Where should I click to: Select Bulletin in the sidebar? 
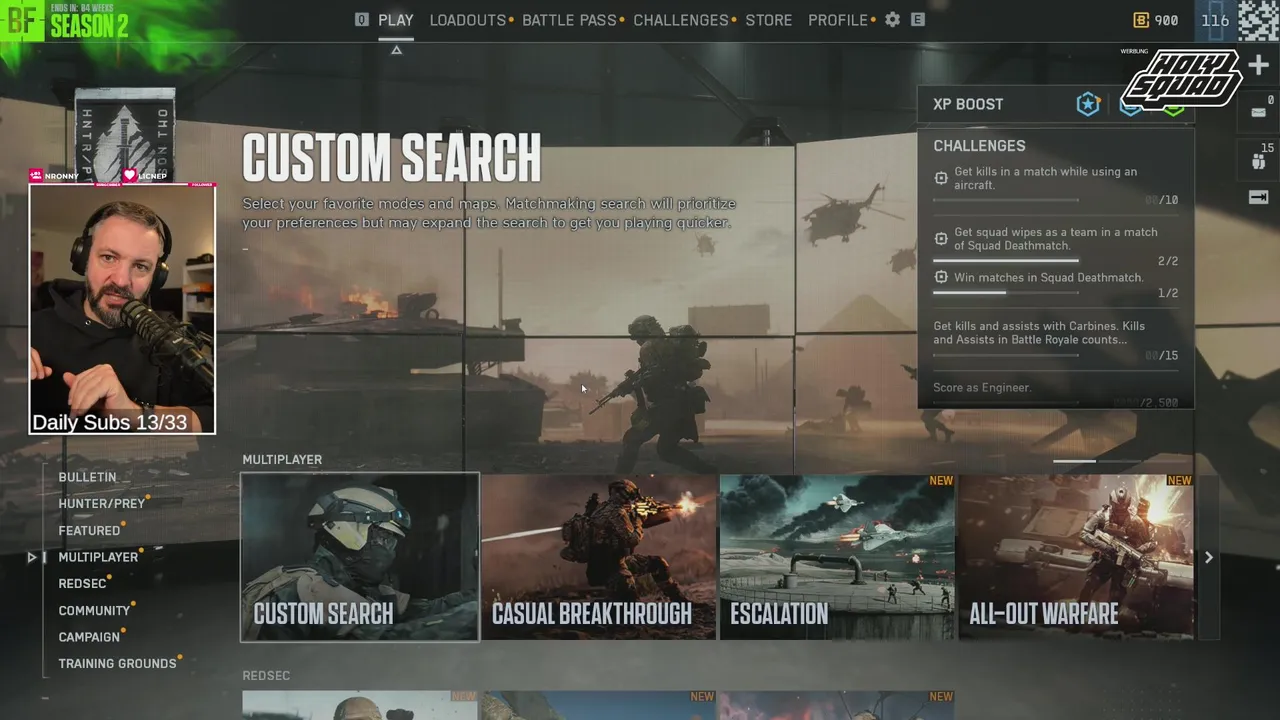[x=87, y=477]
